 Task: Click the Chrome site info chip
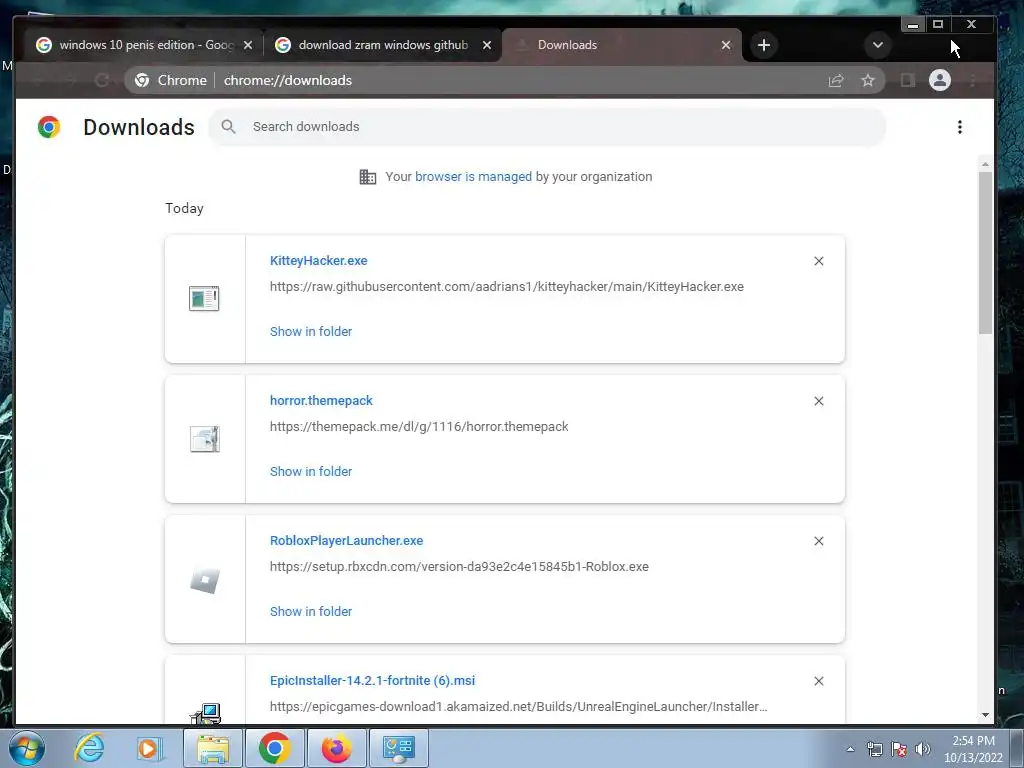point(170,80)
